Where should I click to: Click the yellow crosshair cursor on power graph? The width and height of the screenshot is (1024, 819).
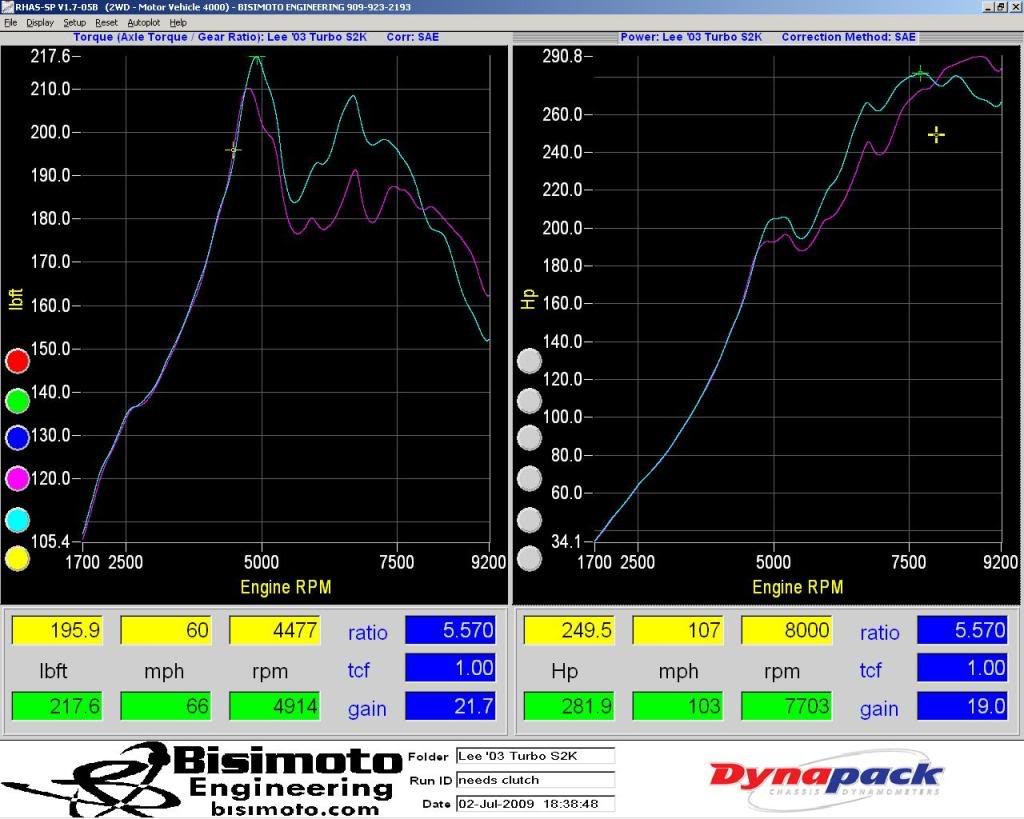click(936, 134)
